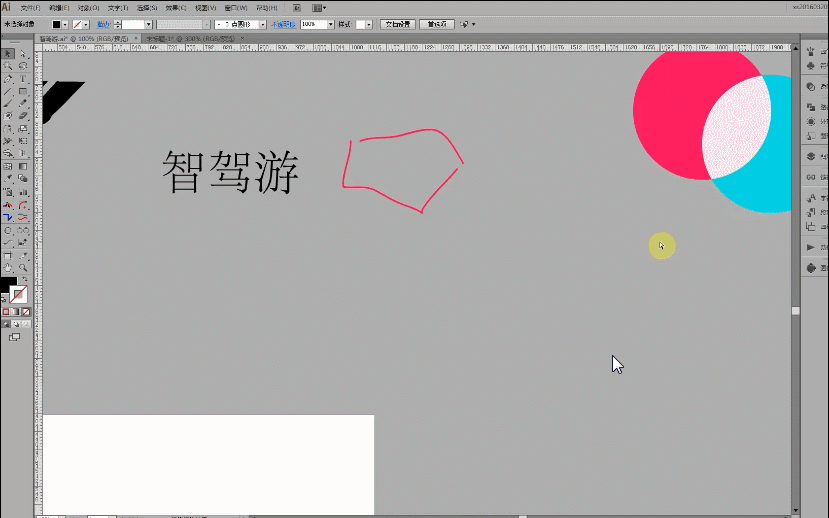Select the Column Graph tool
829x518 pixels.
(x=23, y=192)
